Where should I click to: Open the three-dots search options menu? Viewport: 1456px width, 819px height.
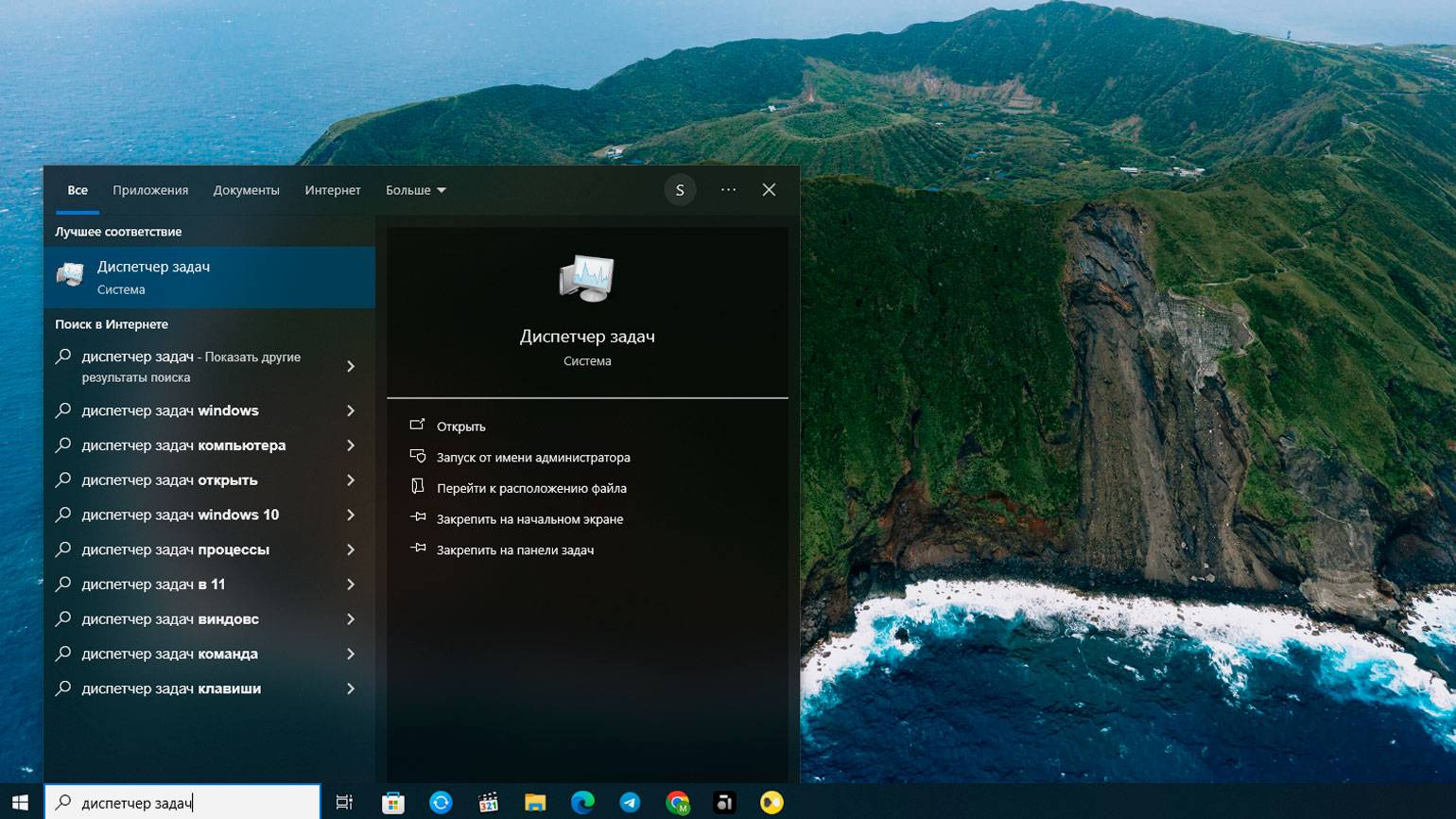click(728, 190)
